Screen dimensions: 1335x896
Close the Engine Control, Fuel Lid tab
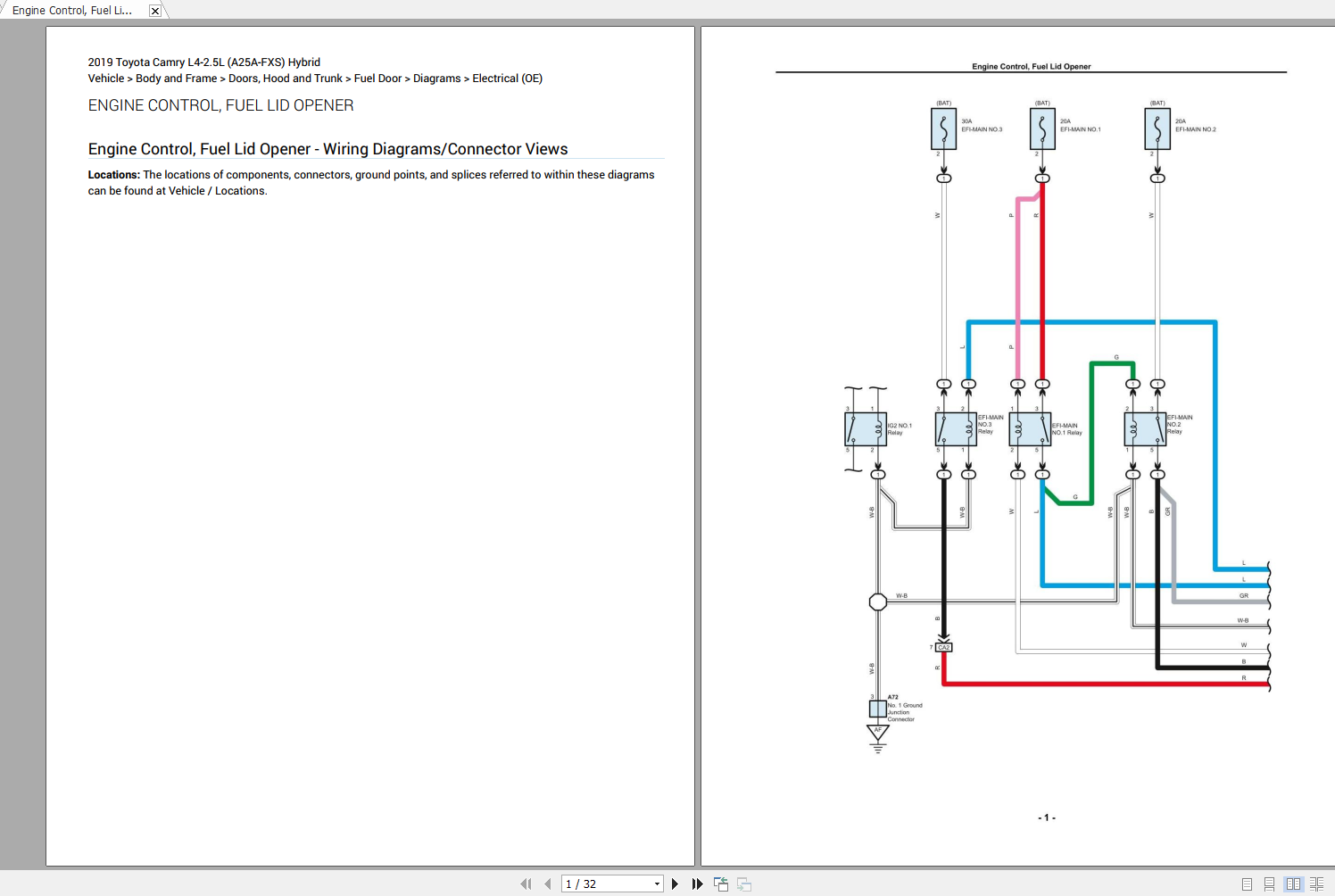pyautogui.click(x=154, y=10)
